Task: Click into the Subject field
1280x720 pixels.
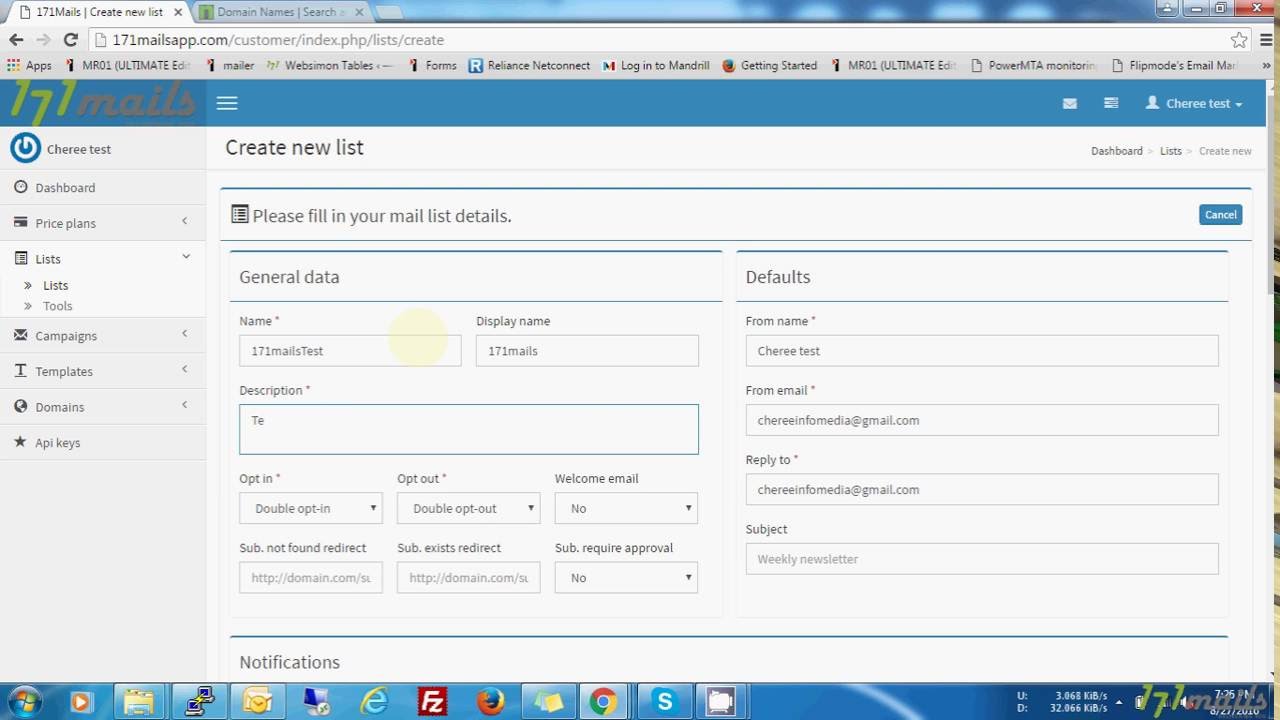Action: pyautogui.click(x=982, y=558)
